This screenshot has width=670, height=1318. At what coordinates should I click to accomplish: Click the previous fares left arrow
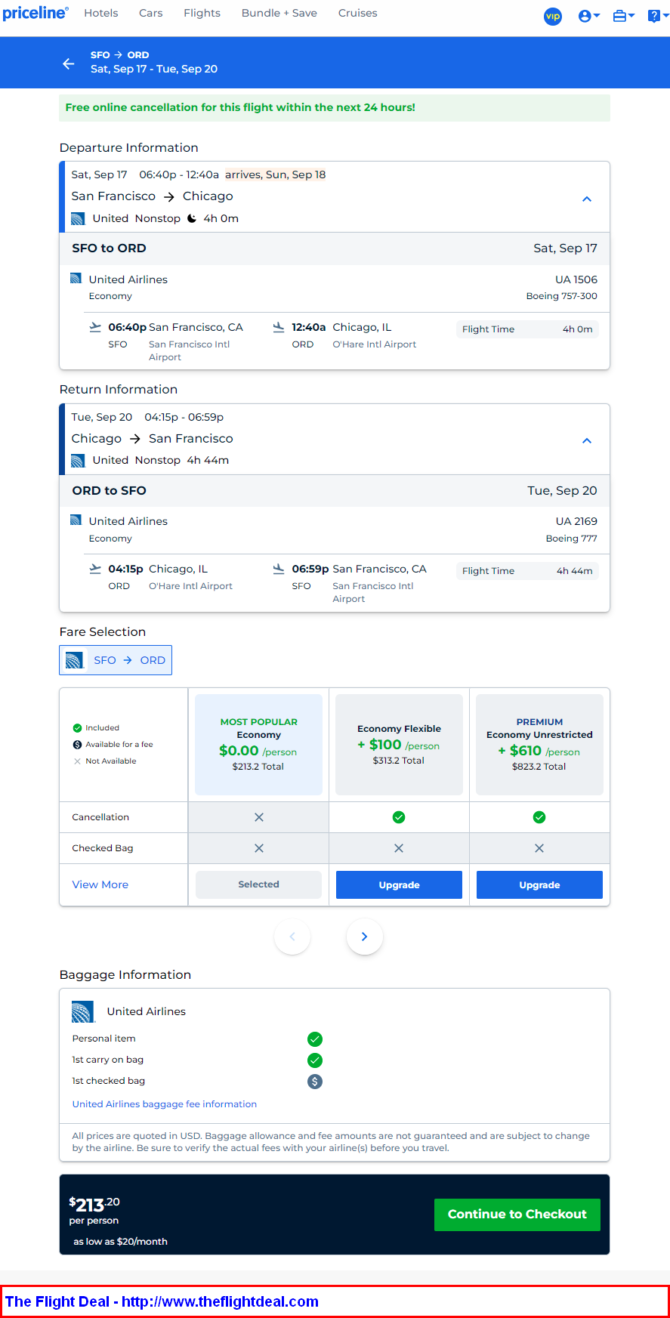tap(293, 937)
